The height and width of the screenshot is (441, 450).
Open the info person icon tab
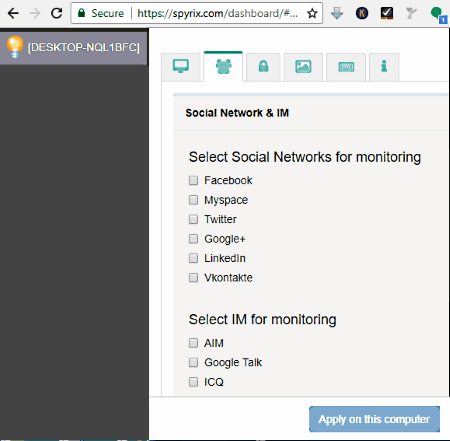tap(384, 67)
